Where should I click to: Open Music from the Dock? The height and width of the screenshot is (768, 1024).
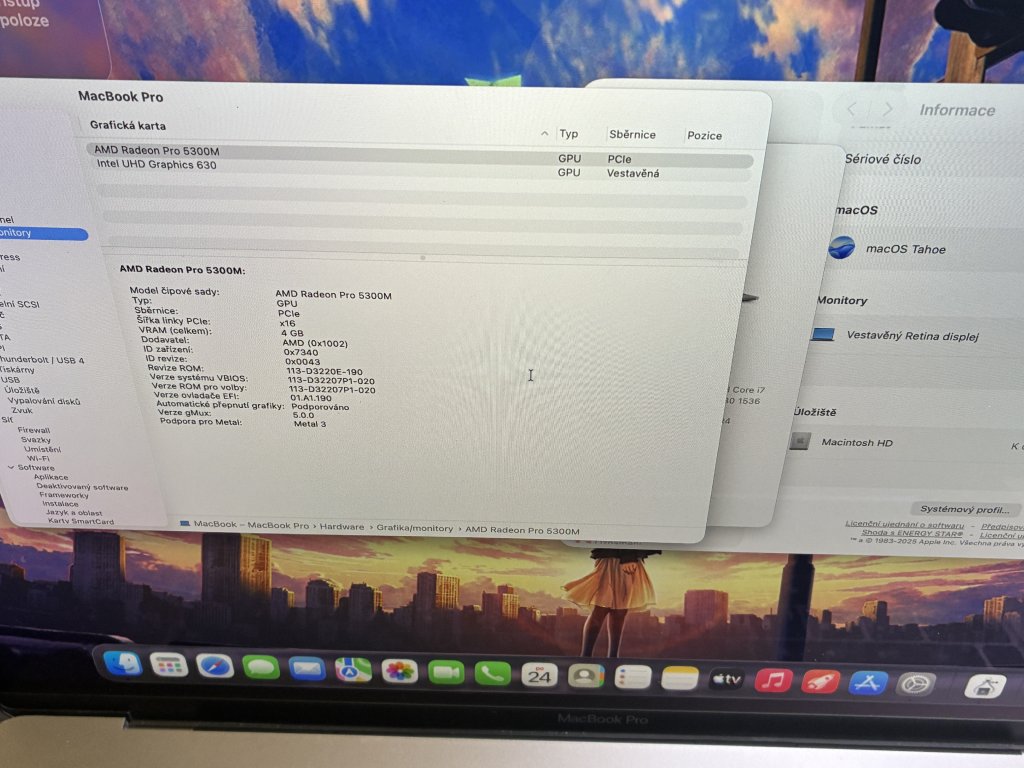click(x=773, y=681)
